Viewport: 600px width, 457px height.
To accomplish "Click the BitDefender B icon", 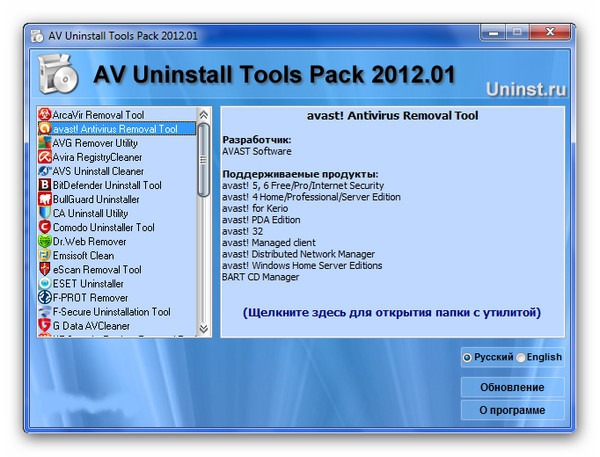I will tap(45, 185).
